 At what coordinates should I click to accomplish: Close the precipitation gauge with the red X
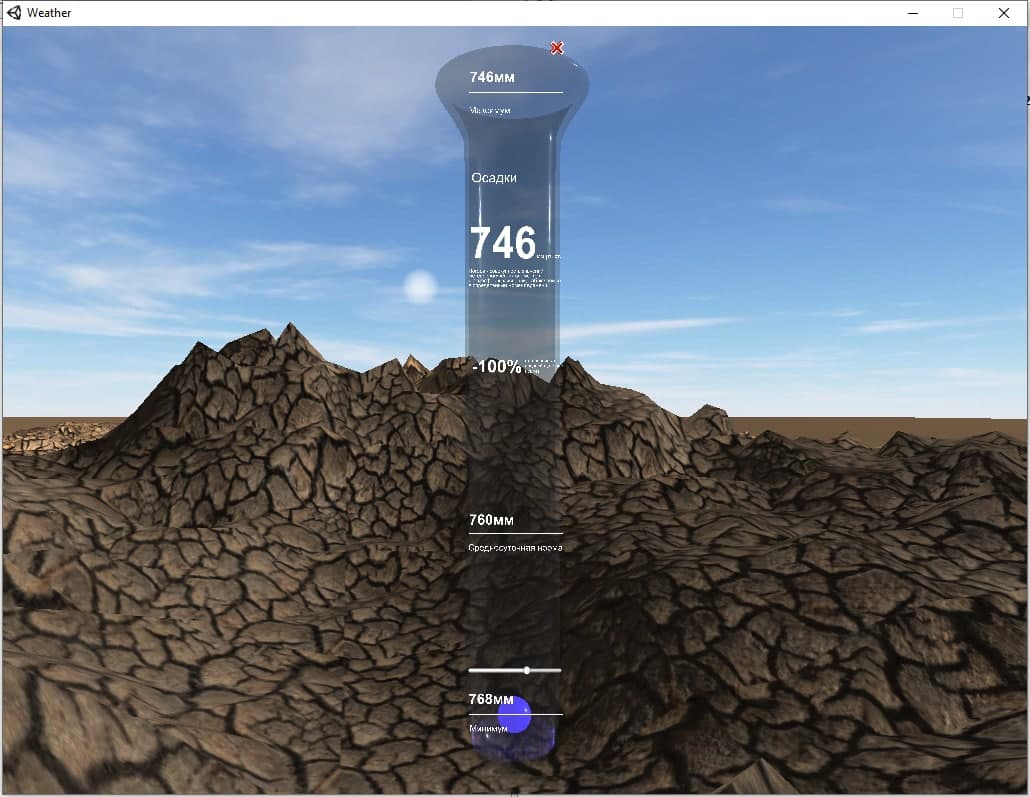(557, 48)
